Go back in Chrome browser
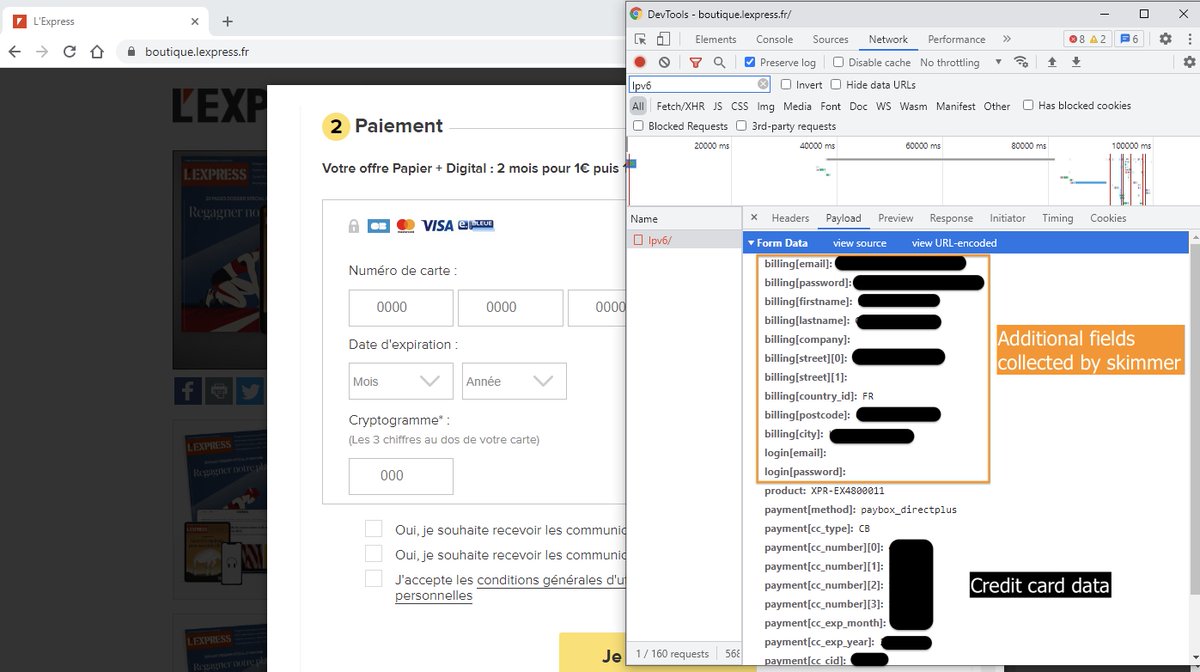This screenshot has width=1200, height=672. coord(15,52)
